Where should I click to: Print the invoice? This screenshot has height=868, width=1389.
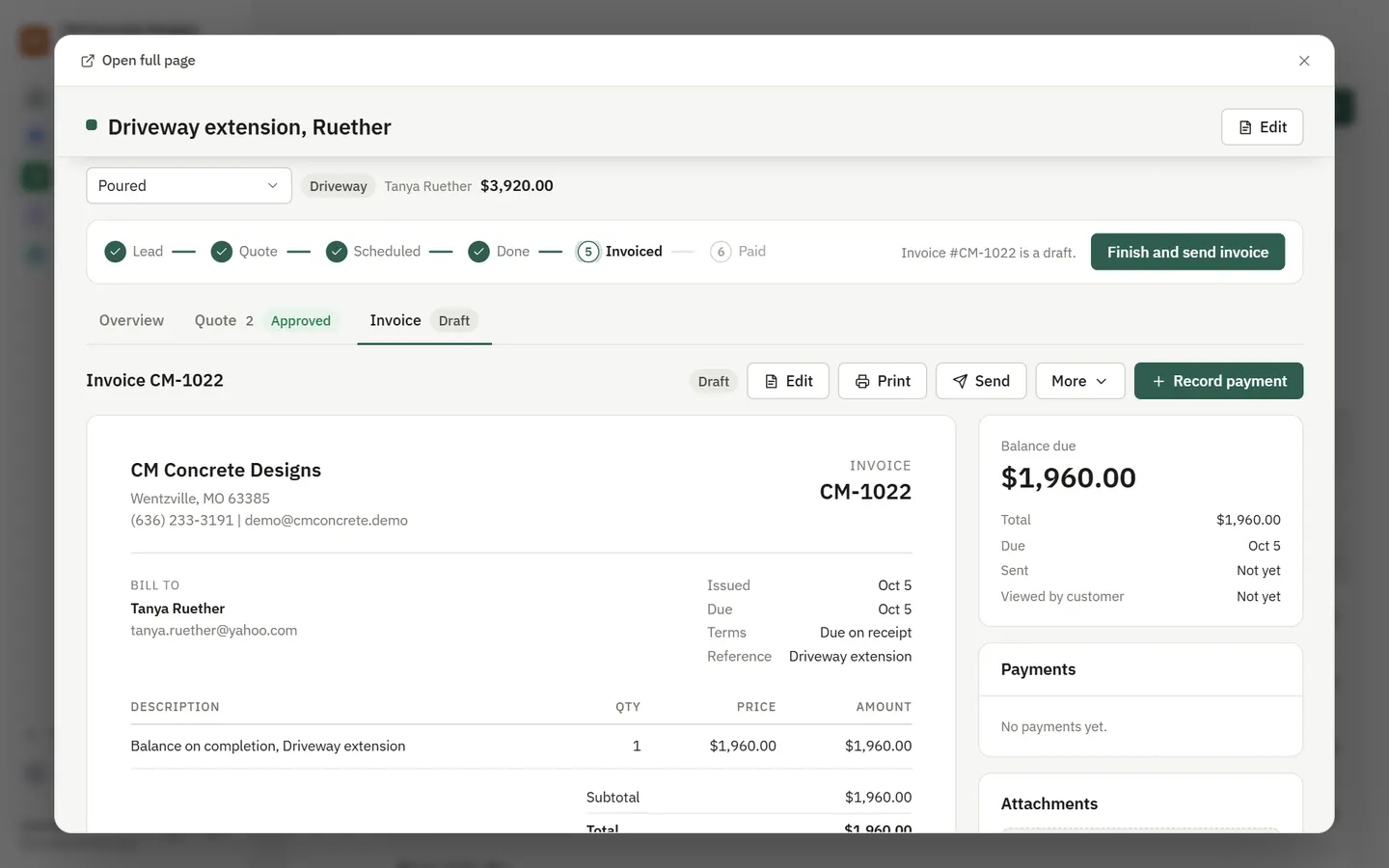(883, 381)
